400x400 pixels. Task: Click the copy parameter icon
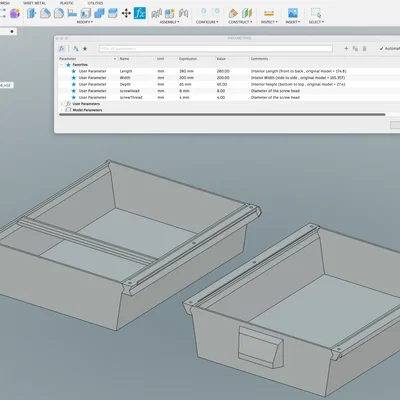point(355,49)
